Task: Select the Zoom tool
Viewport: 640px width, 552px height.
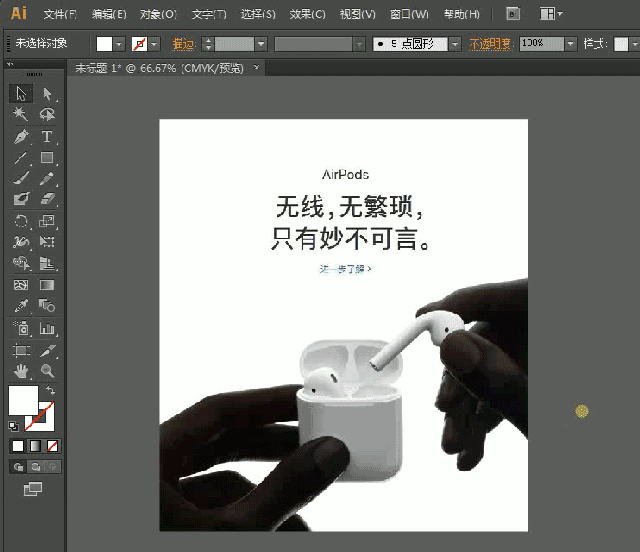Action: pos(47,371)
